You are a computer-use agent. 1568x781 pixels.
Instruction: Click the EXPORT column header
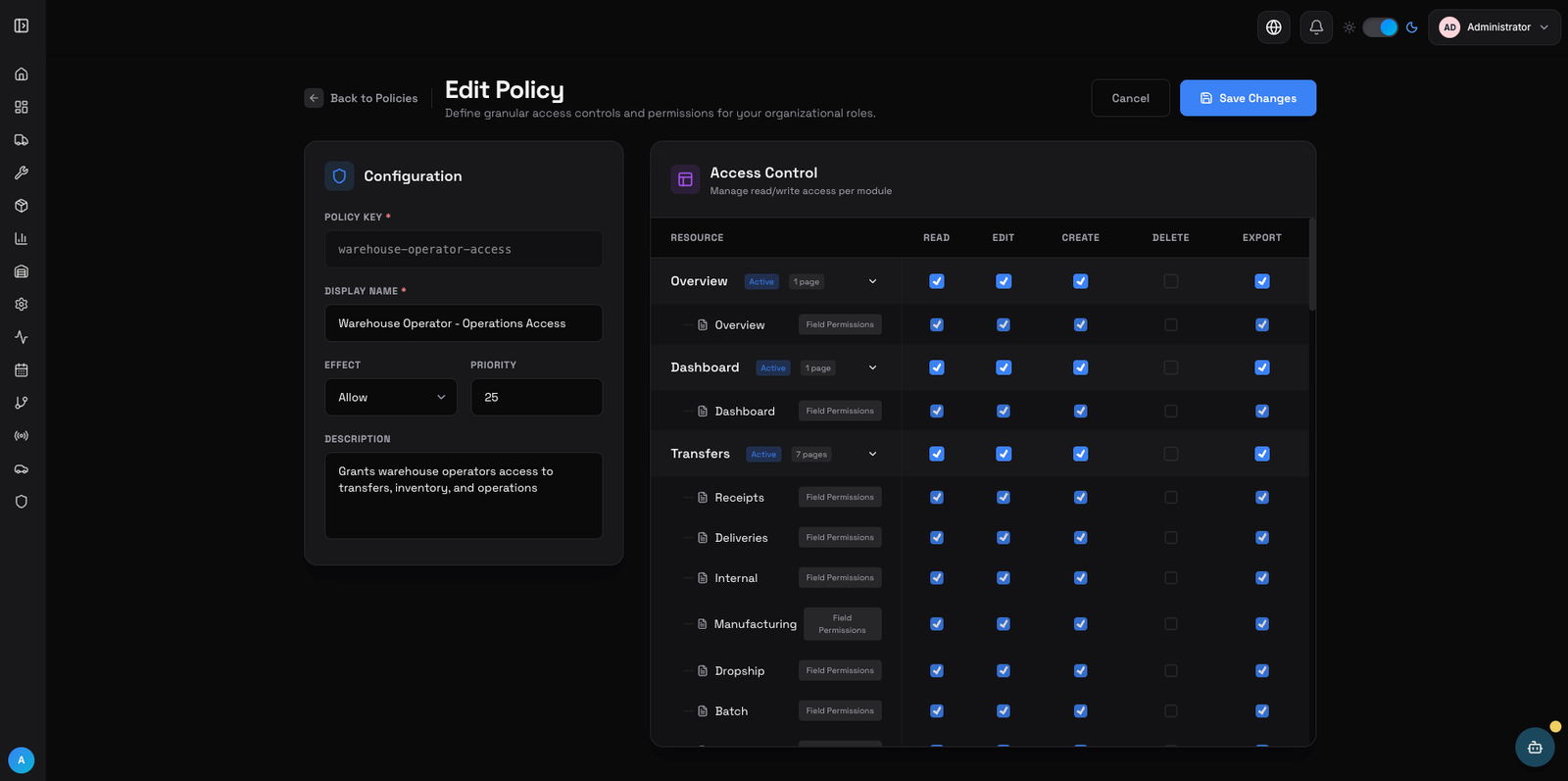(x=1262, y=238)
